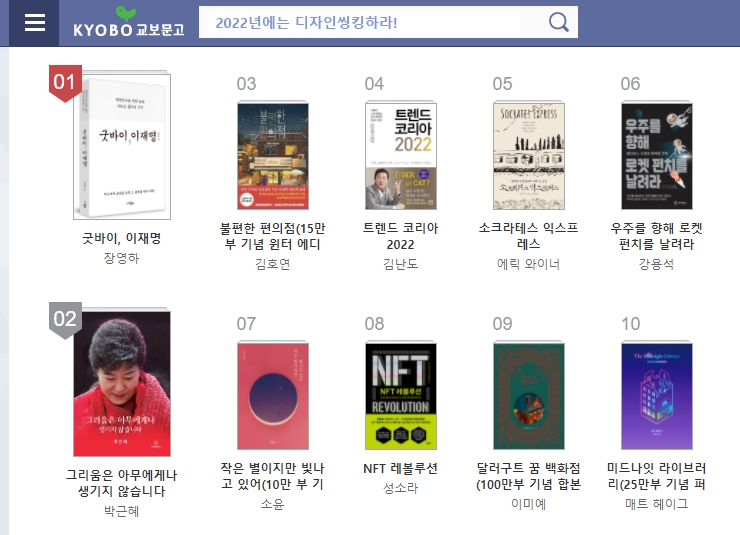Click title link NFT 레볼루션
740x535 pixels.
(401, 468)
